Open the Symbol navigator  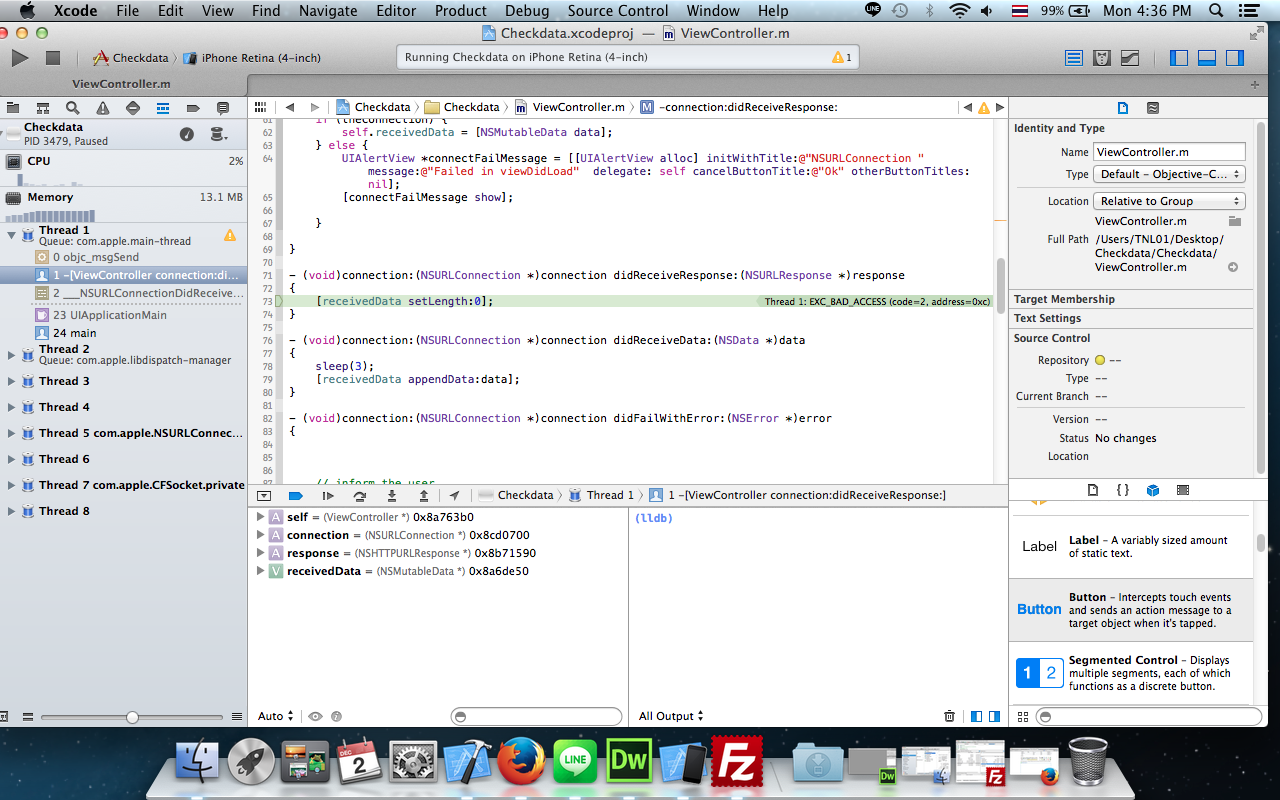43,108
